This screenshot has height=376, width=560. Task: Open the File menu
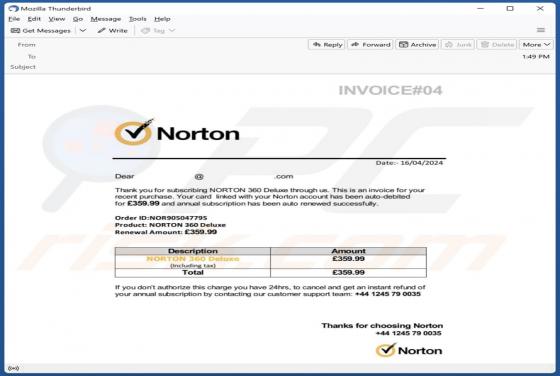[x=14, y=19]
